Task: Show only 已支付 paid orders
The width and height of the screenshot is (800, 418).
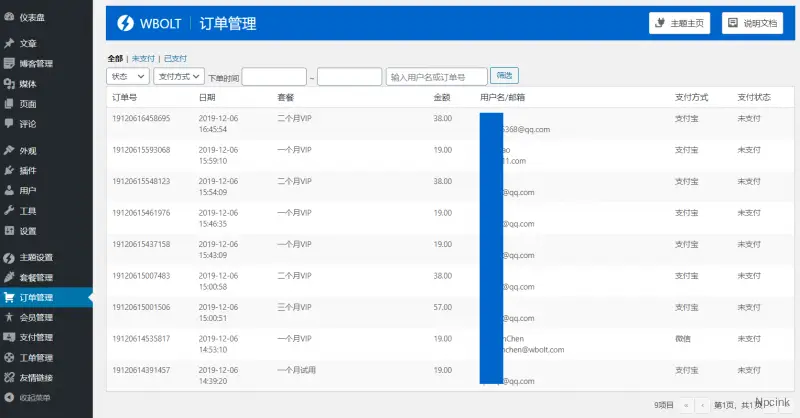Action: pos(175,59)
